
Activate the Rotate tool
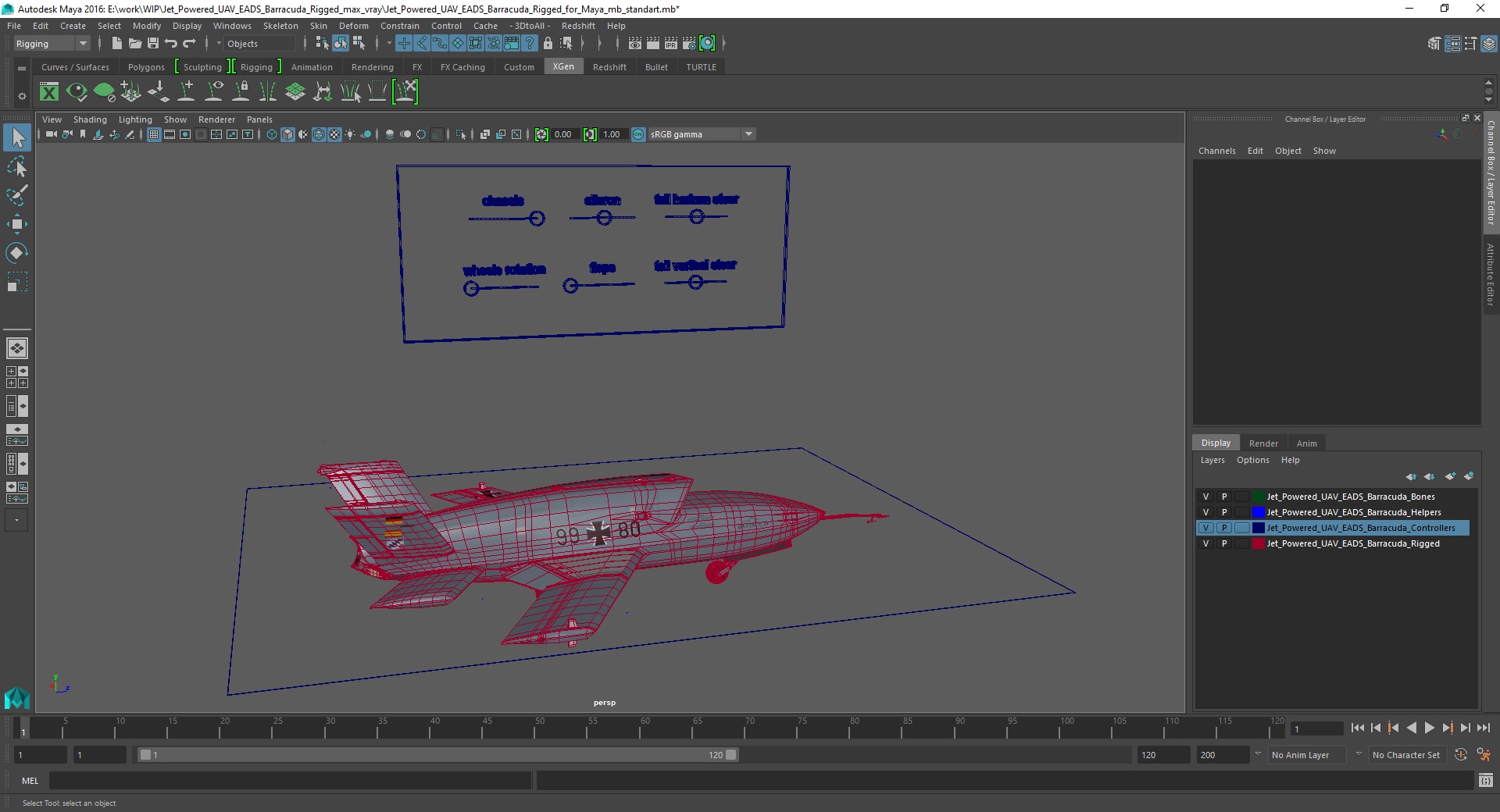coord(17,253)
